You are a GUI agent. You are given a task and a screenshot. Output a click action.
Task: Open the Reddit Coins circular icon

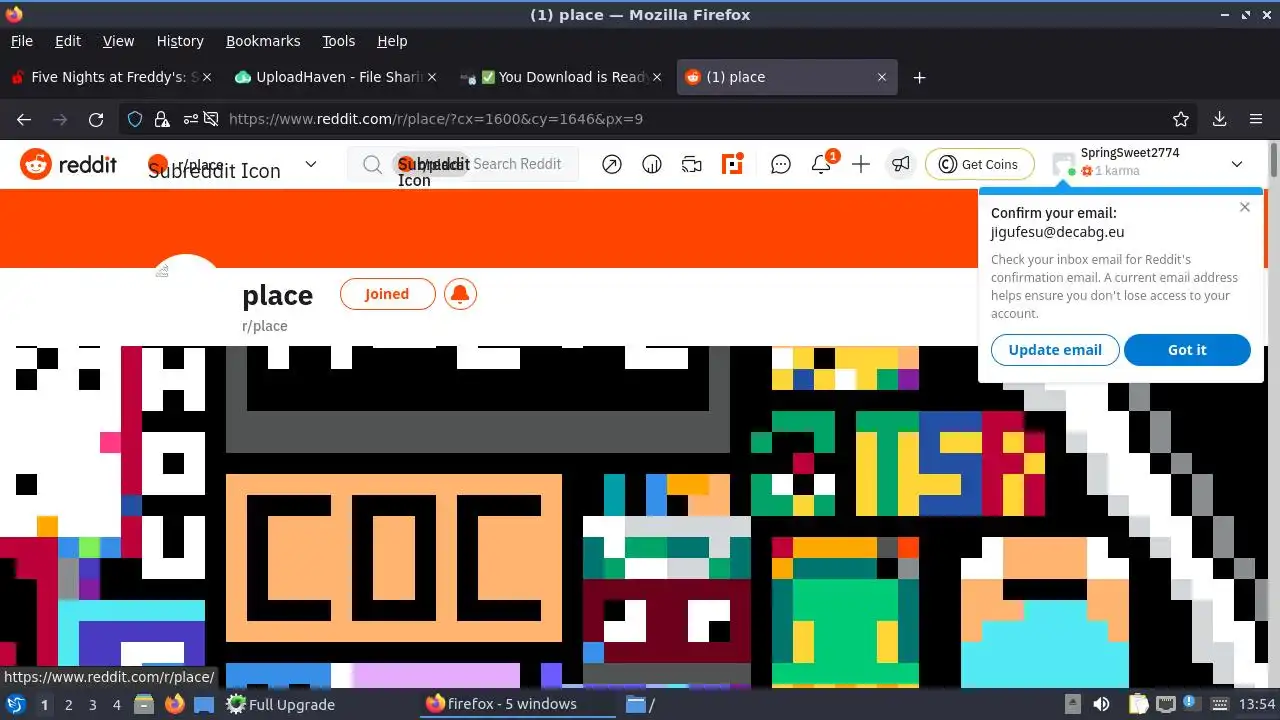[652, 164]
